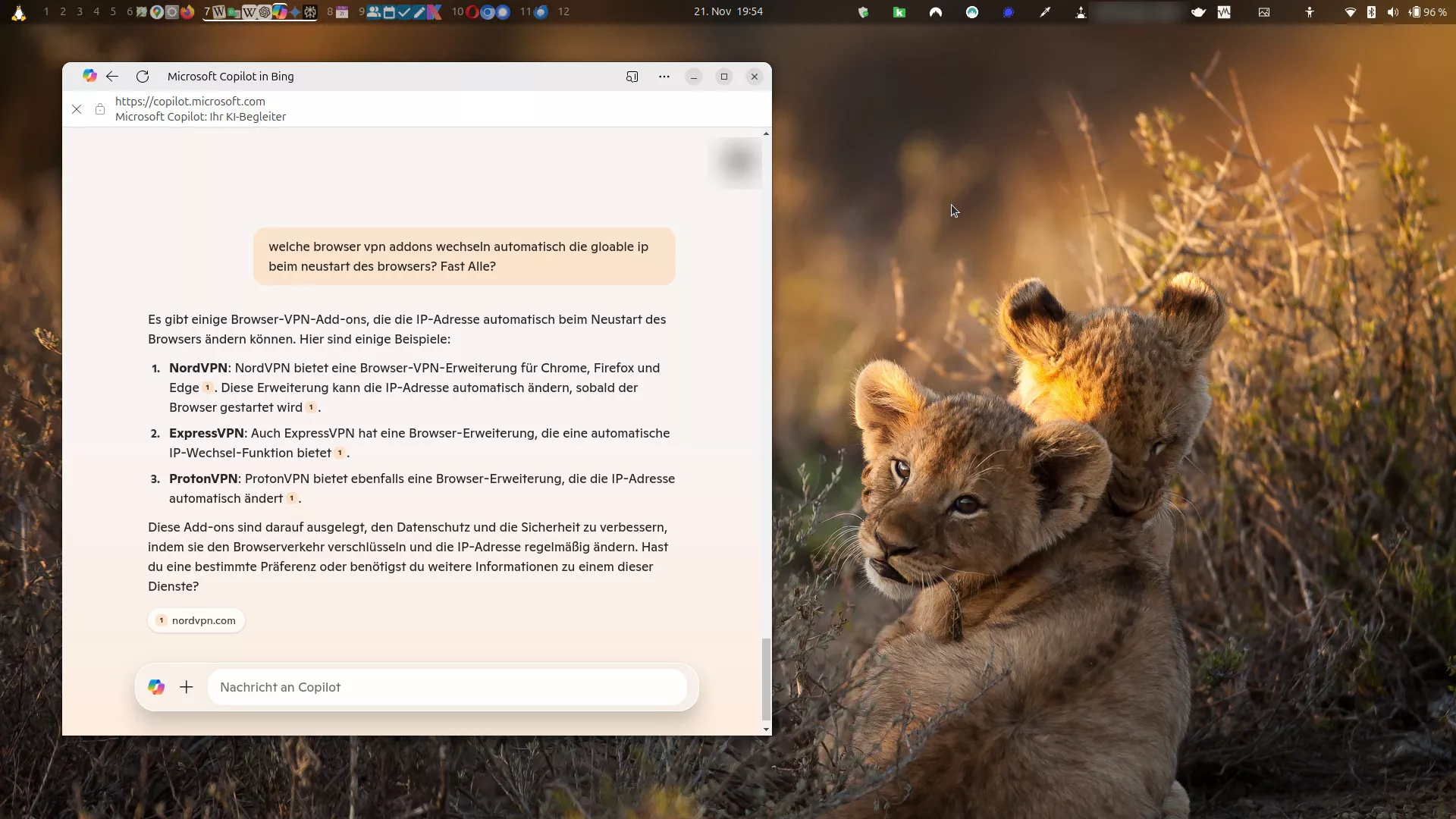The width and height of the screenshot is (1456, 819).
Task: Reload the Copilot page
Action: (143, 77)
